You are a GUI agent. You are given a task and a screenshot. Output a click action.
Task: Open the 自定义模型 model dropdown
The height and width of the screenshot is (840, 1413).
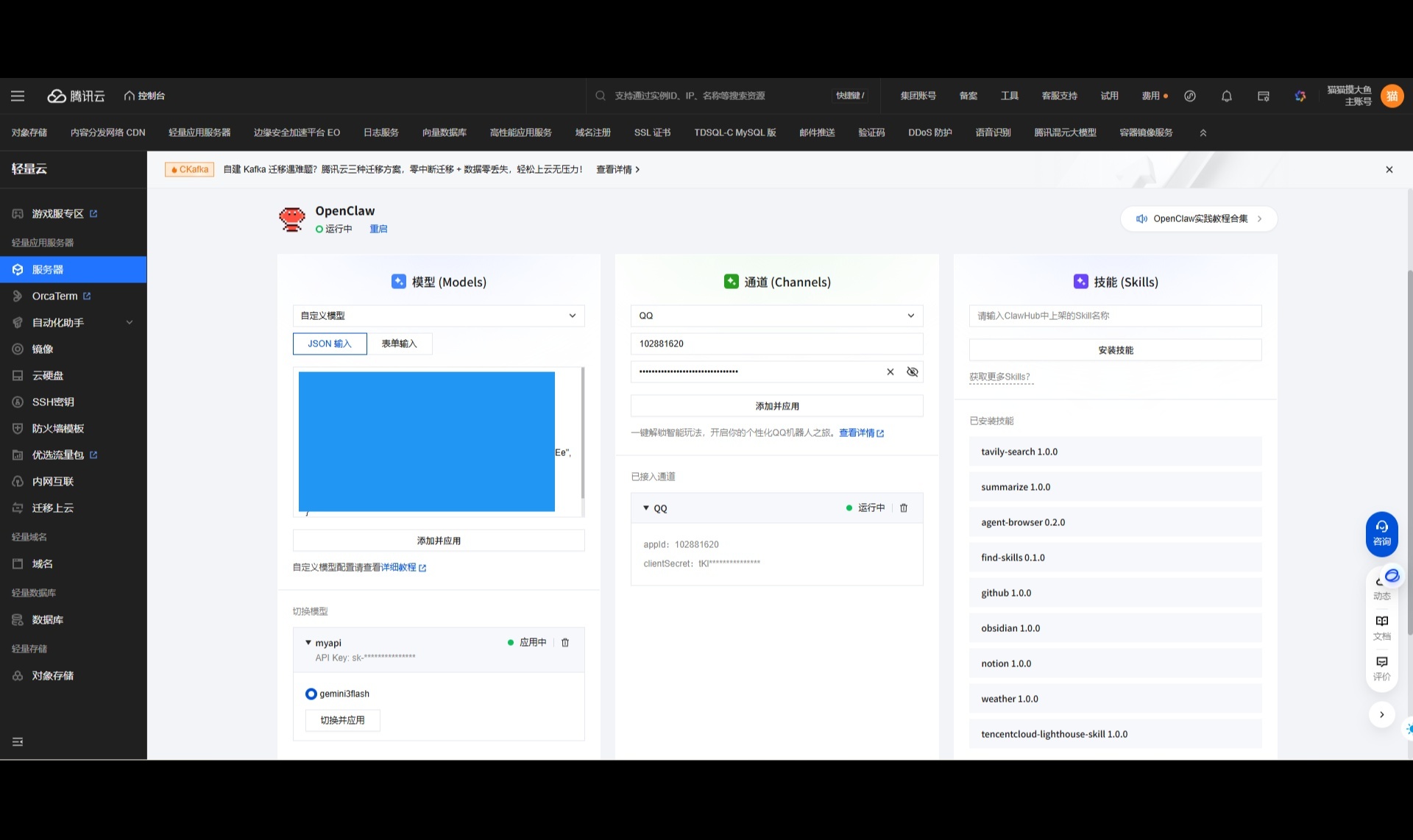439,316
